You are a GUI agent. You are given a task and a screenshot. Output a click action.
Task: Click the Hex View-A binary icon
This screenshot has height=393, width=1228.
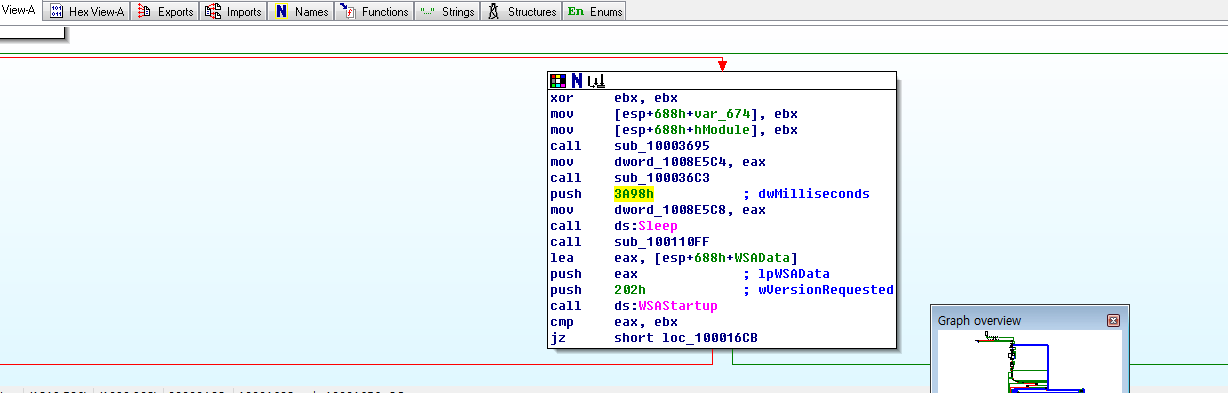57,12
